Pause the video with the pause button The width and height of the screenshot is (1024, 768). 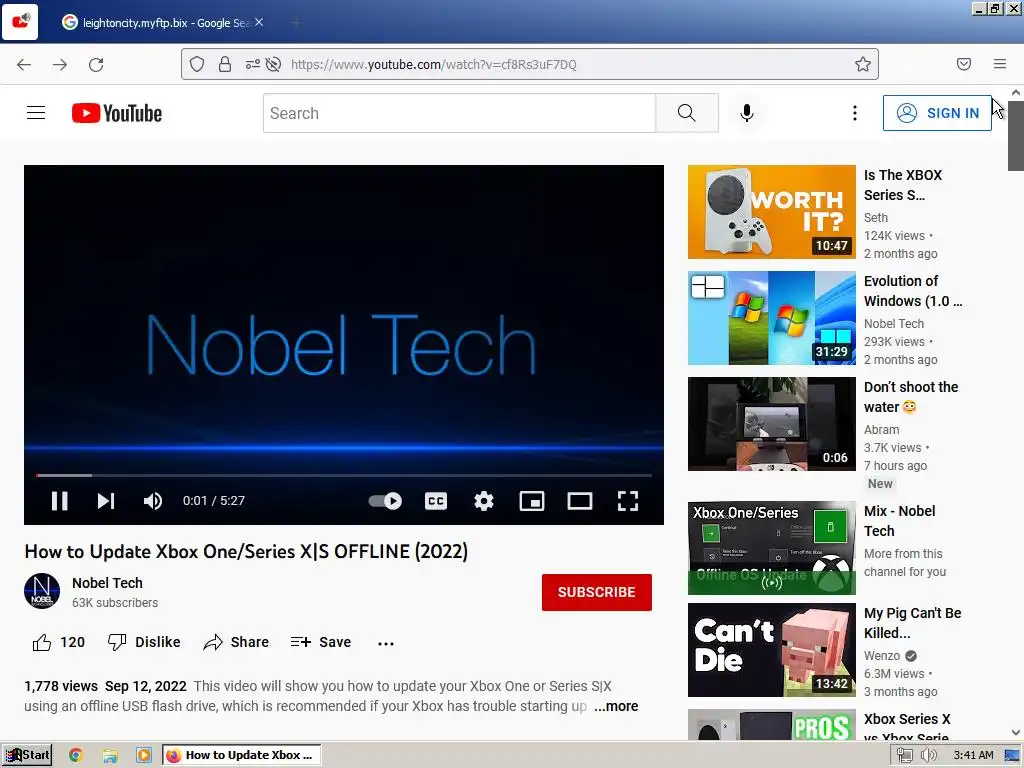59,501
